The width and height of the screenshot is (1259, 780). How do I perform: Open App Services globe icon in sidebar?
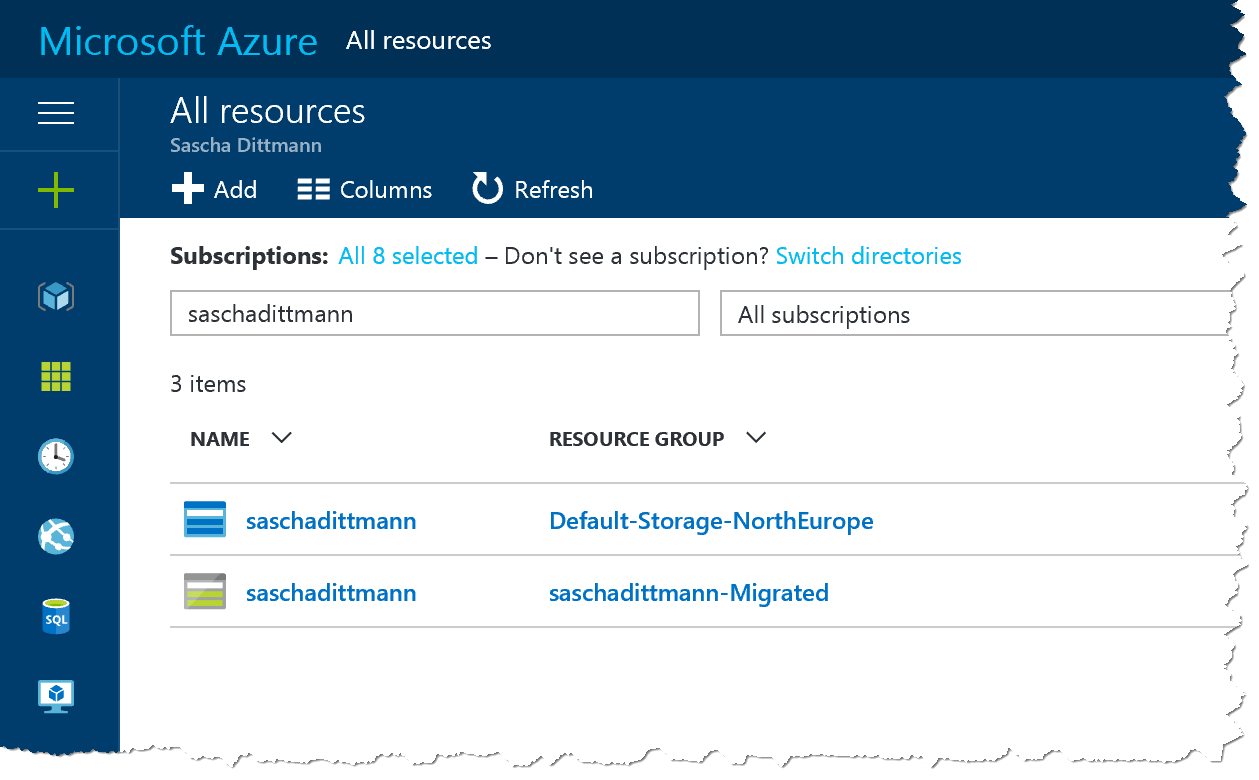point(56,537)
